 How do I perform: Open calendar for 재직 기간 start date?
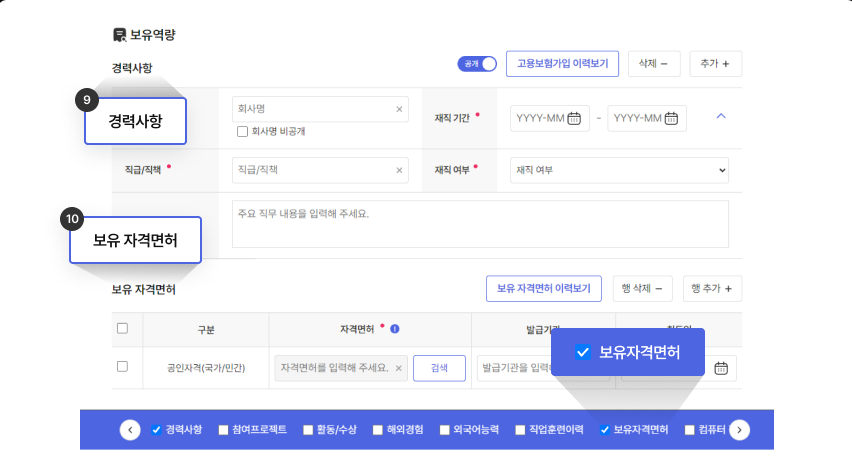574,118
